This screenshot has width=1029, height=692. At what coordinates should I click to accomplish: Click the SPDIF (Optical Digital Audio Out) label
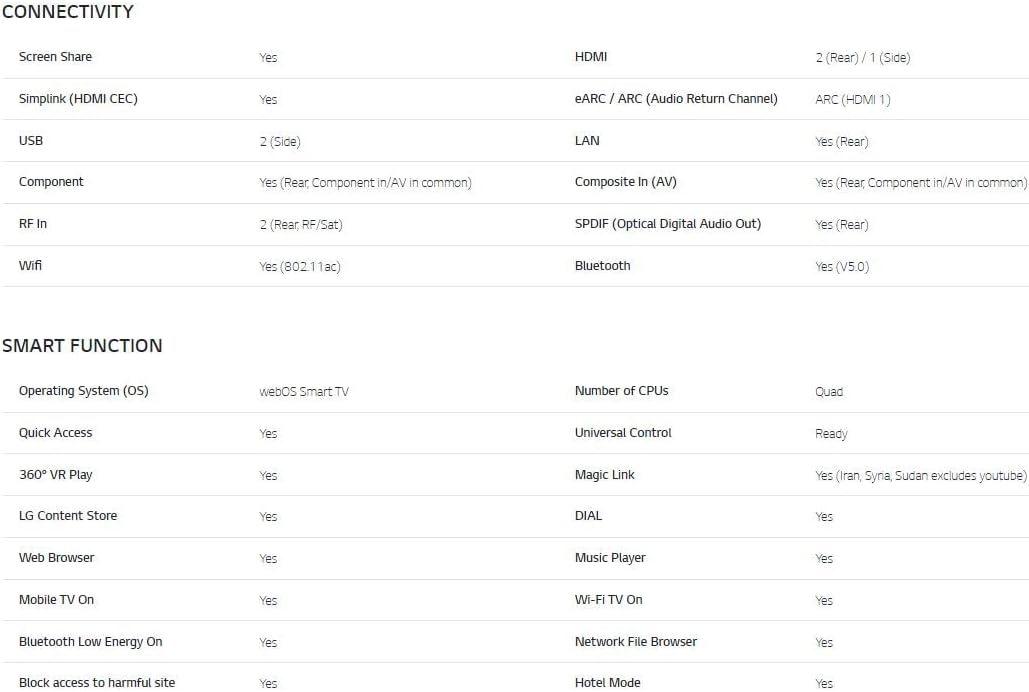pyautogui.click(x=667, y=224)
